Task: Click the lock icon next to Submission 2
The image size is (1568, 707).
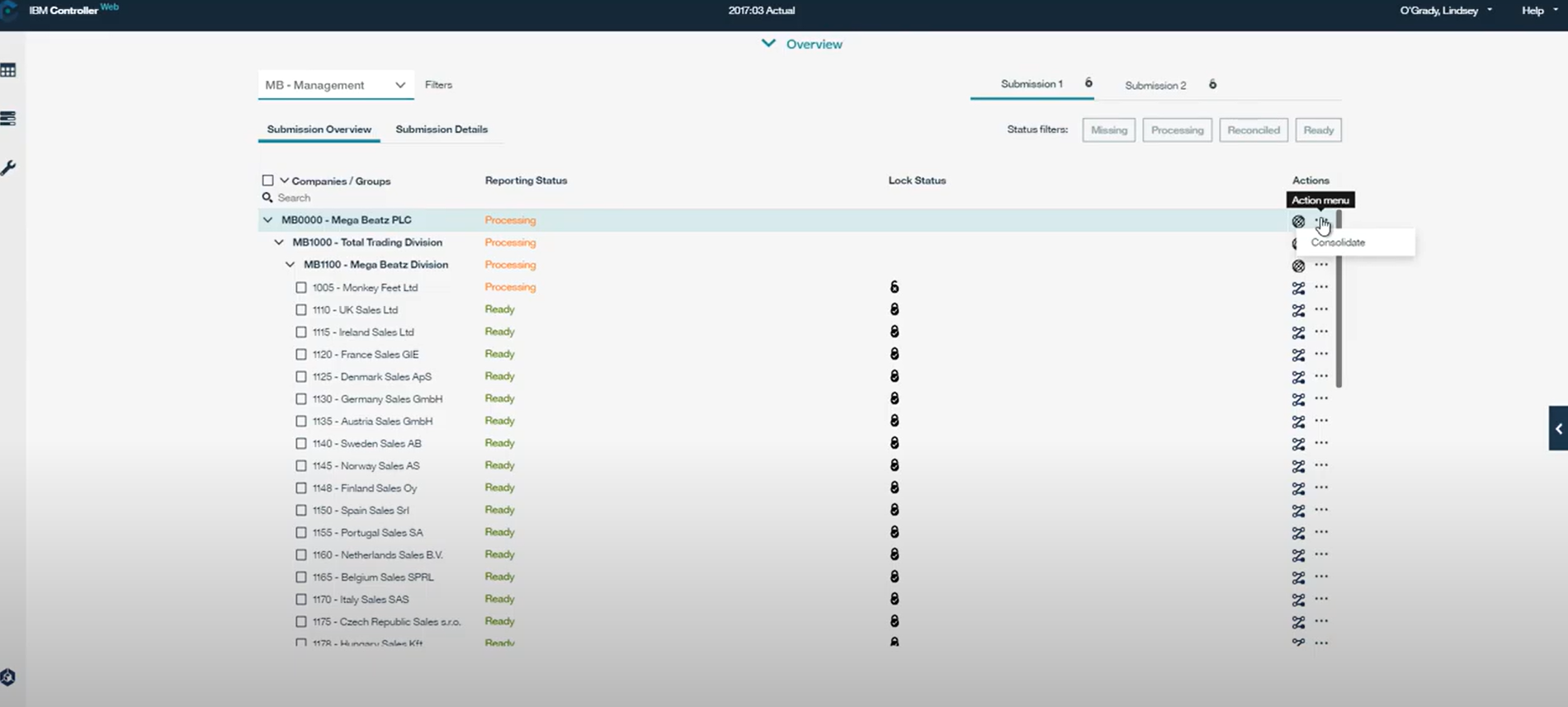Action: [1212, 84]
